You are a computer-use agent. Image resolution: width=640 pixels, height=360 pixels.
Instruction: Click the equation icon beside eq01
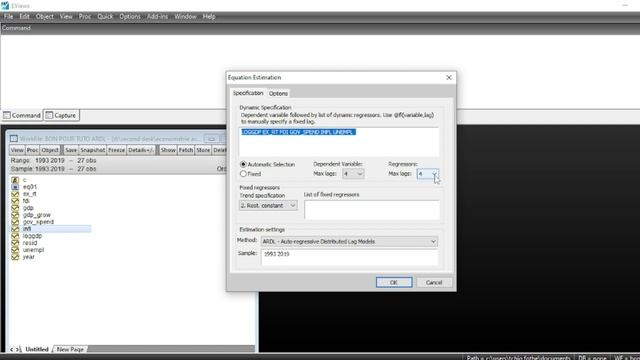tap(15, 187)
